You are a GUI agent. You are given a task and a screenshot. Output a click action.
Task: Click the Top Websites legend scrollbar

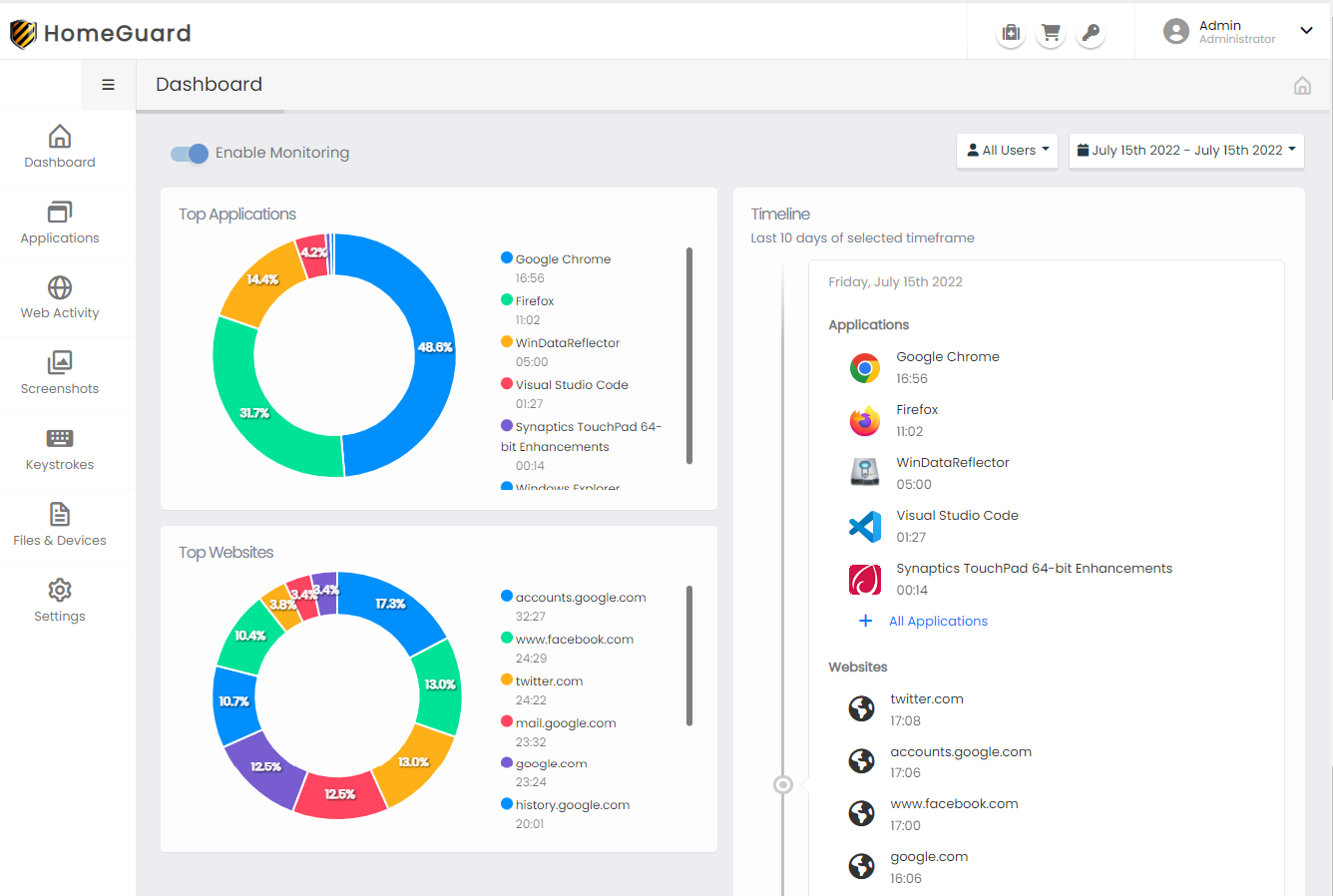[x=689, y=656]
